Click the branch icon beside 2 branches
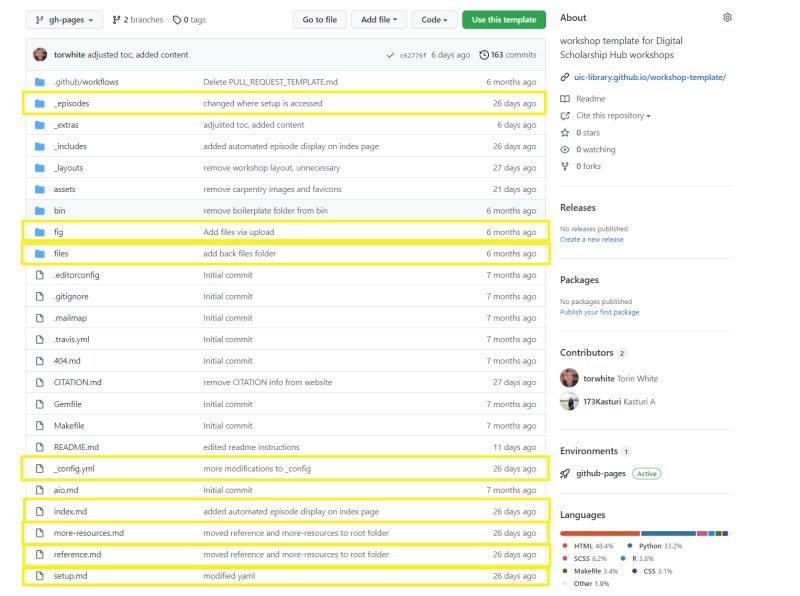Viewport: 800px width, 596px height. (x=117, y=20)
